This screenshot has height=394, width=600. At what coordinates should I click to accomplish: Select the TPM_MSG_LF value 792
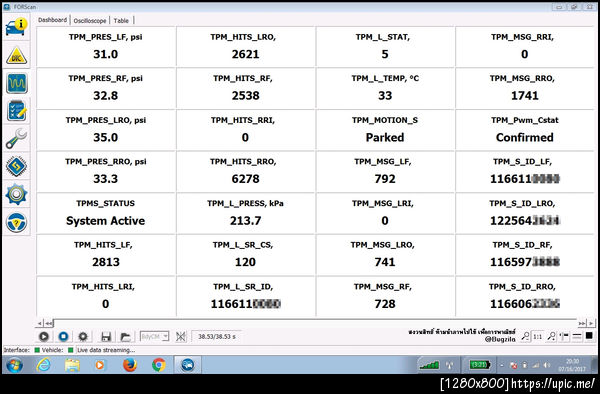[x=385, y=179]
